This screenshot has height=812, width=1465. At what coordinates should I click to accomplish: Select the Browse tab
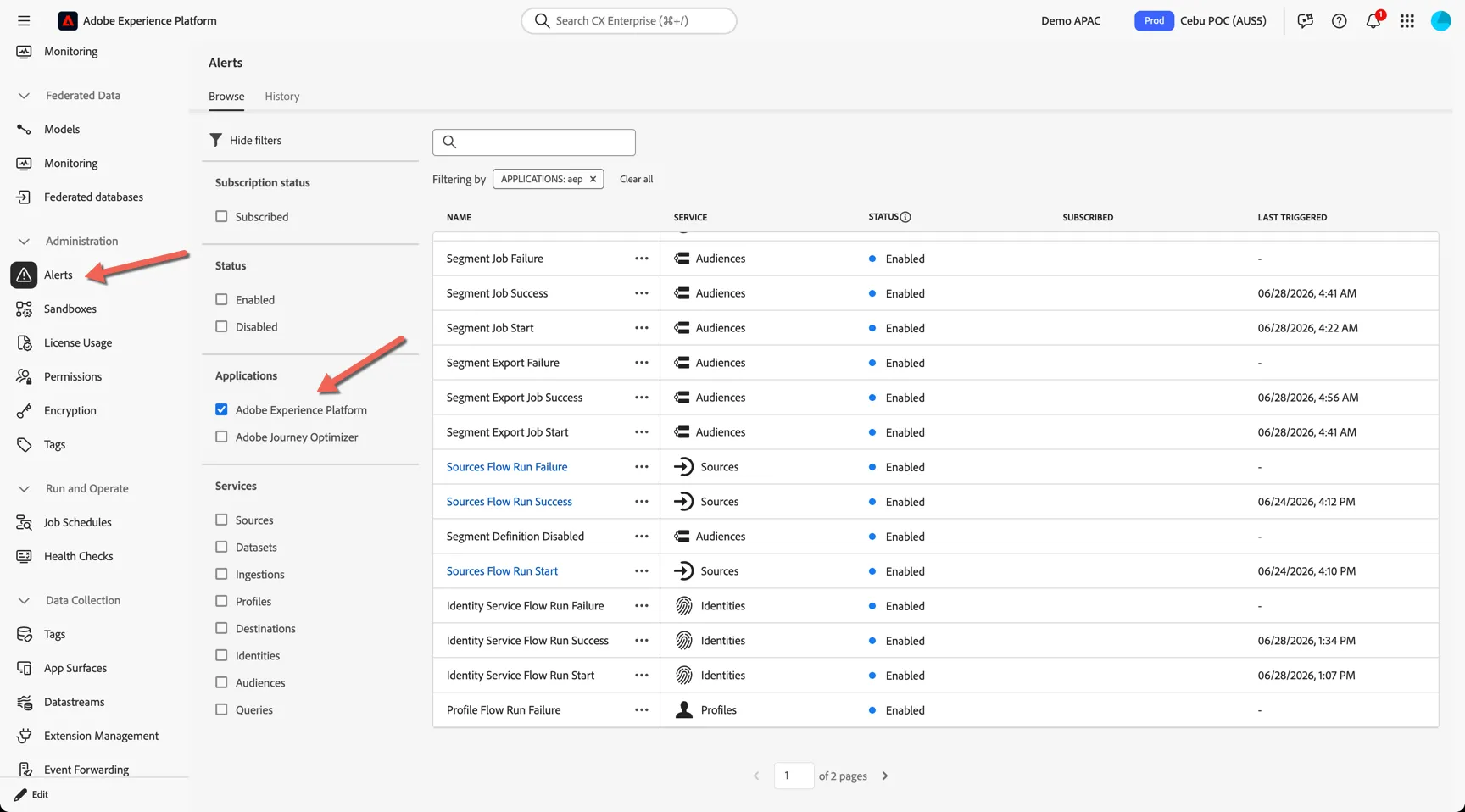pos(226,97)
